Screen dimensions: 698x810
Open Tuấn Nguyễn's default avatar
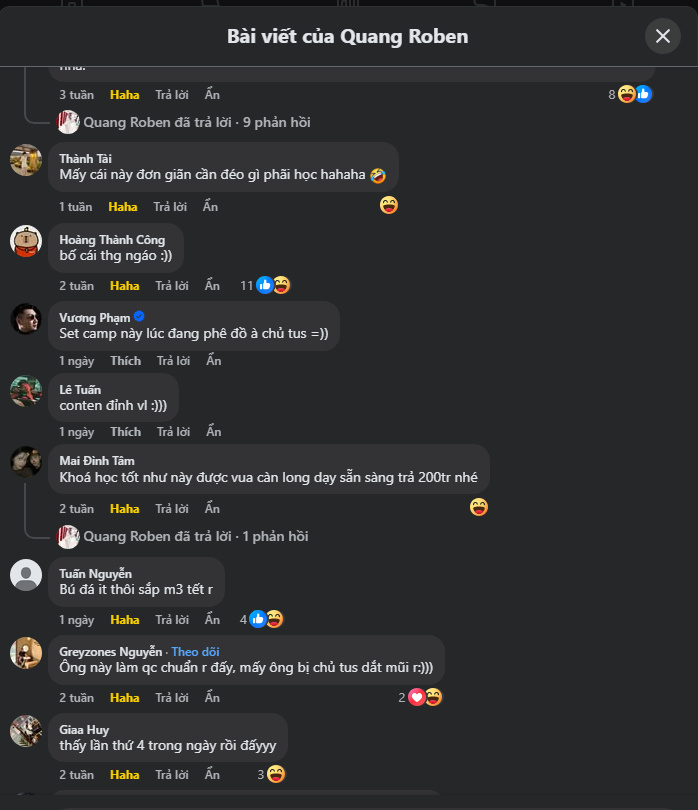[26, 575]
